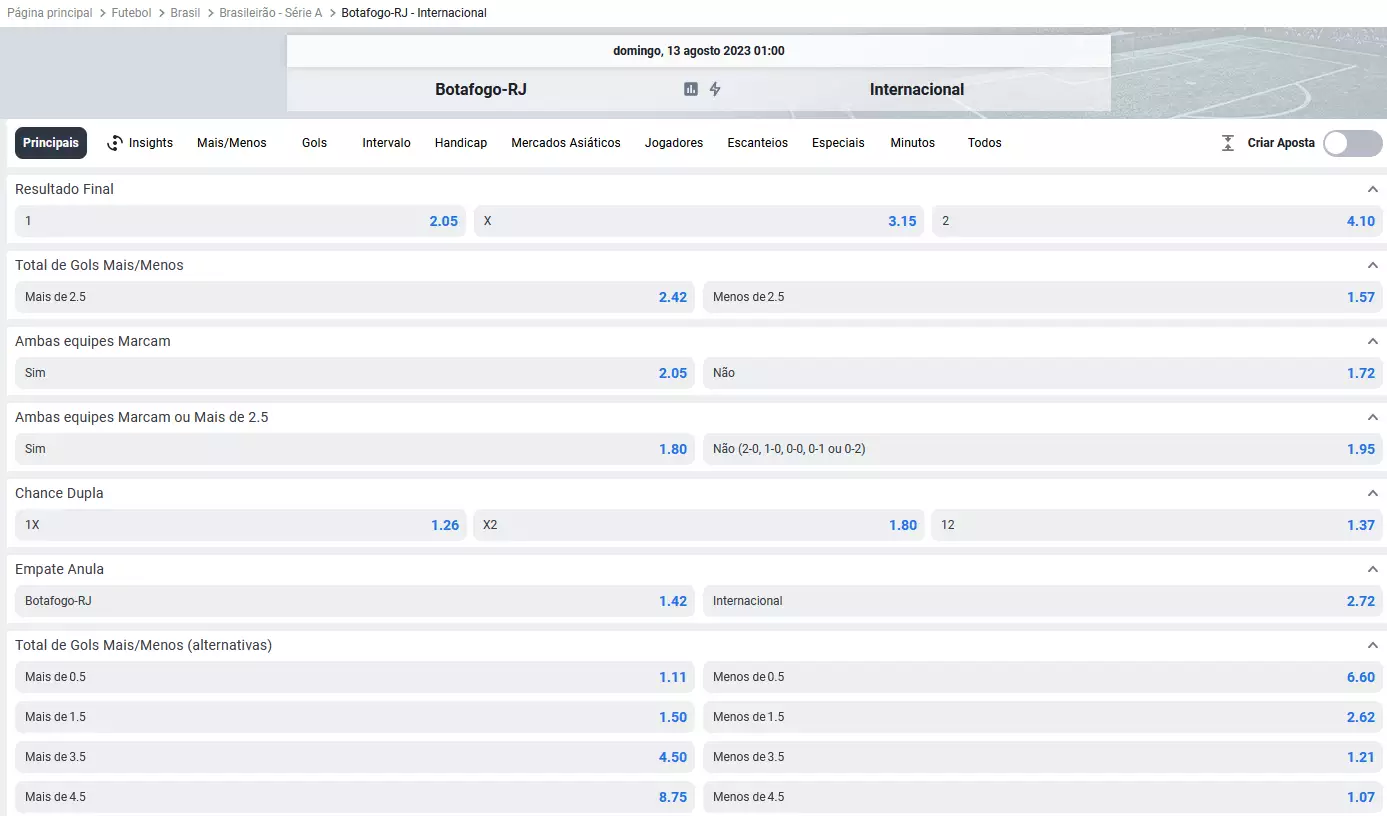Collapse the Ambas equipes Marcam section
The width and height of the screenshot is (1387, 816).
tap(1372, 341)
